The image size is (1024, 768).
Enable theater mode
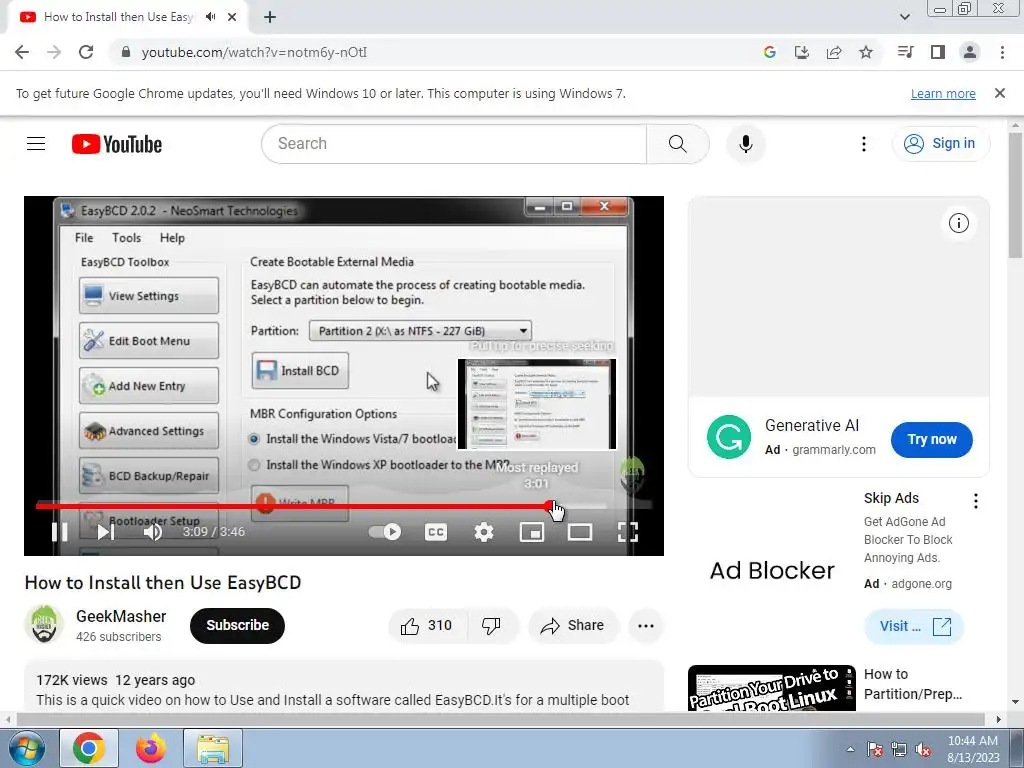pyautogui.click(x=580, y=532)
